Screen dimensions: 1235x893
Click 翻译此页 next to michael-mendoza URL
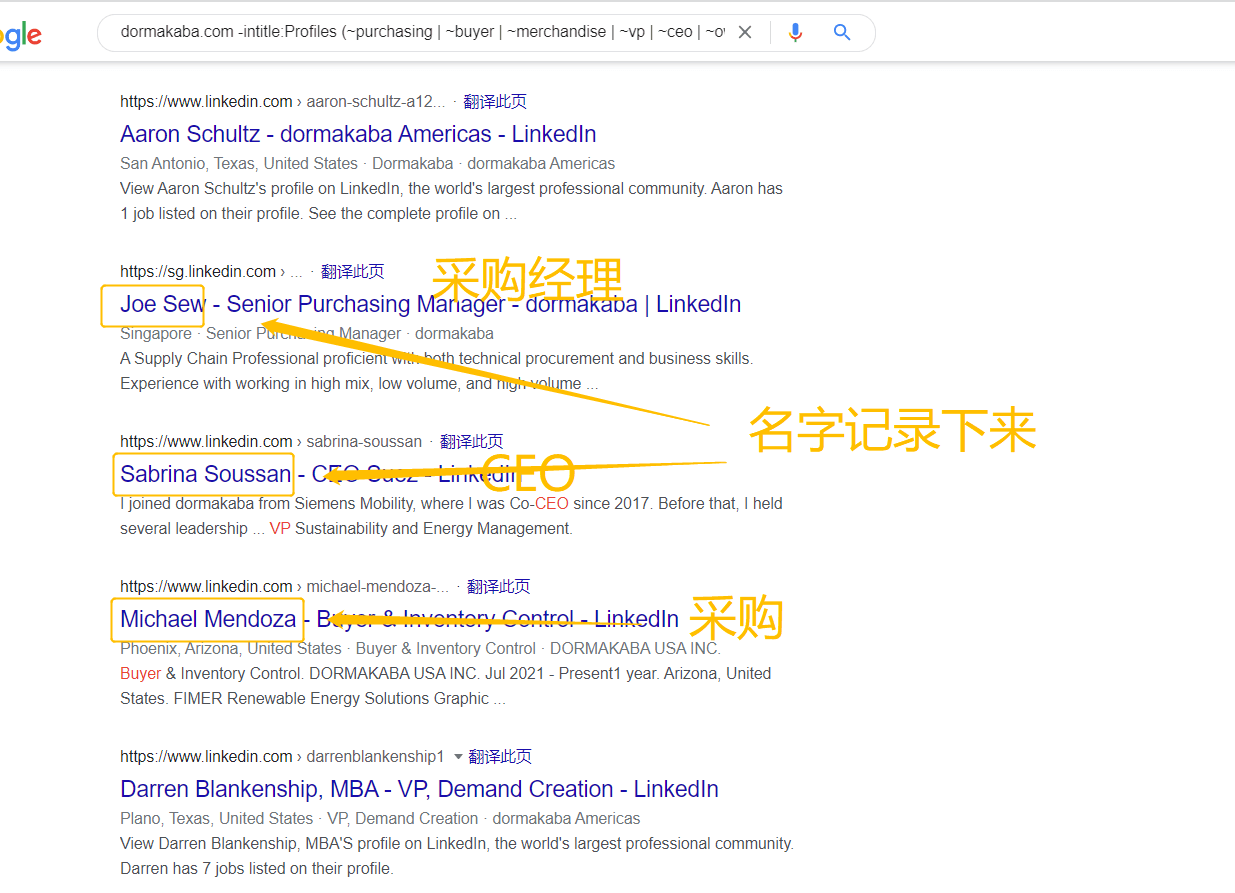pyautogui.click(x=498, y=586)
